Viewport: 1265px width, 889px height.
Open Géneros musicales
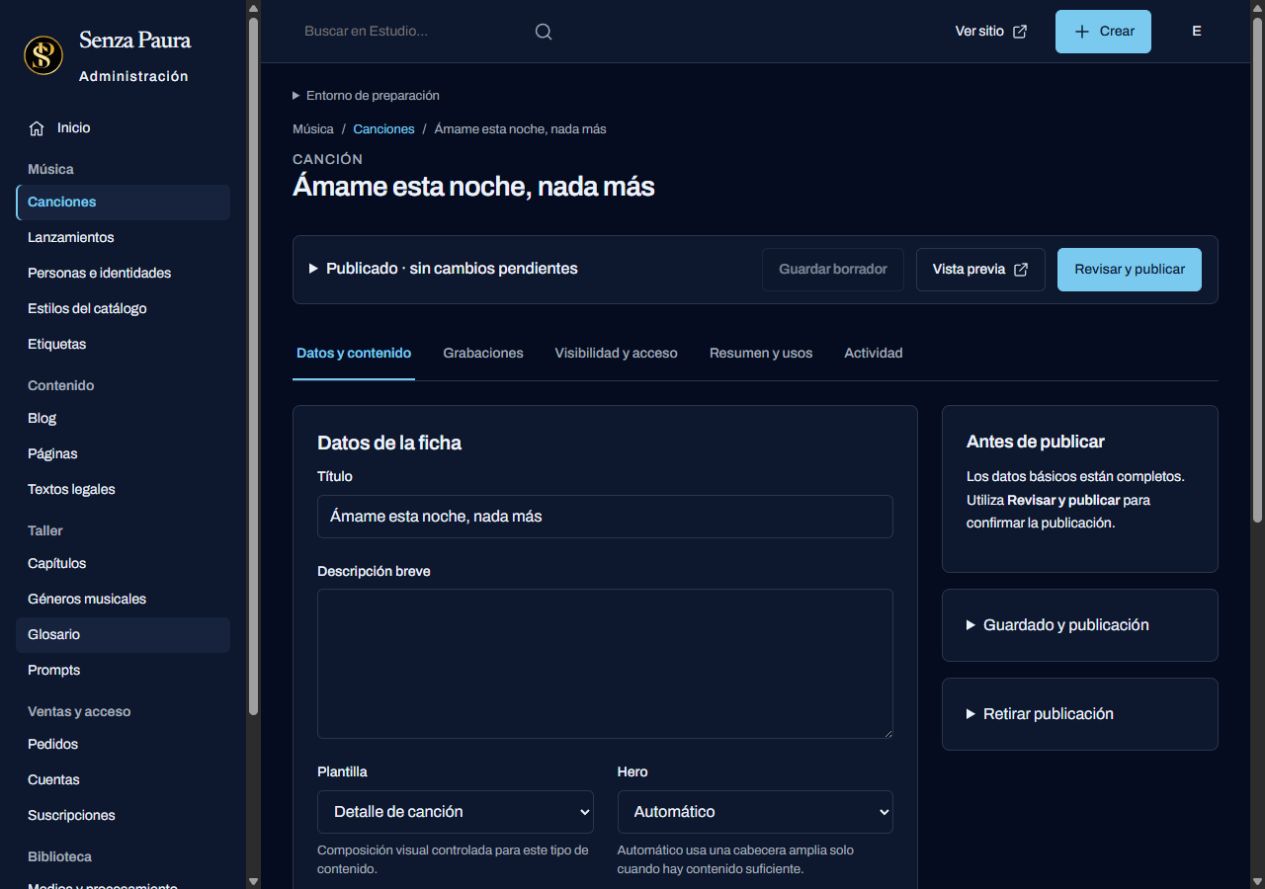[123, 599]
